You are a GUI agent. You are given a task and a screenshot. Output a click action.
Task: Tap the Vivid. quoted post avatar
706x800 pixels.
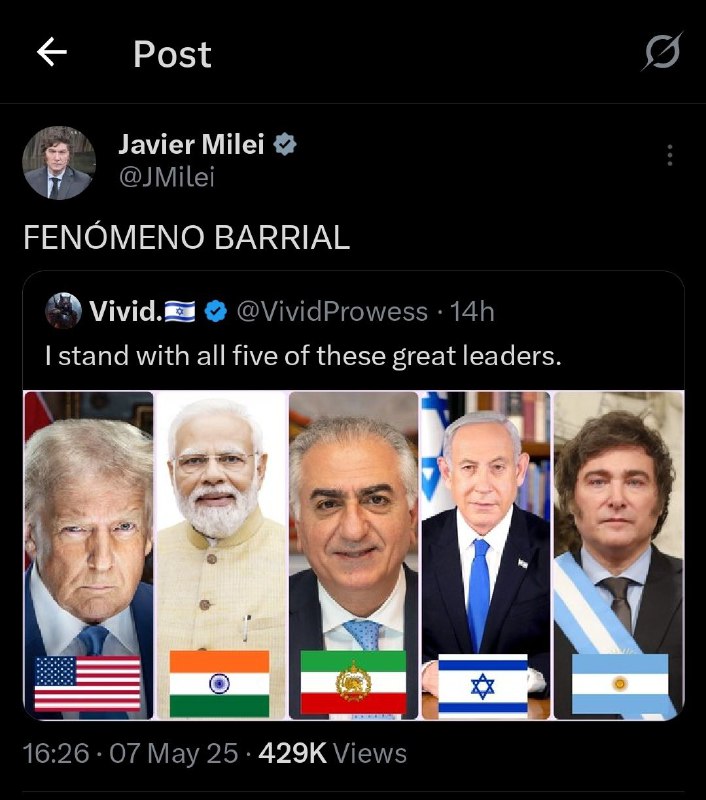63,311
